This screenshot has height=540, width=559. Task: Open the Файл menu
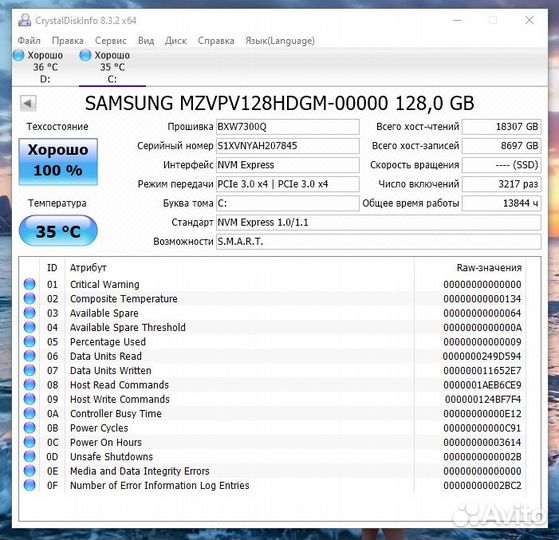(x=29, y=41)
